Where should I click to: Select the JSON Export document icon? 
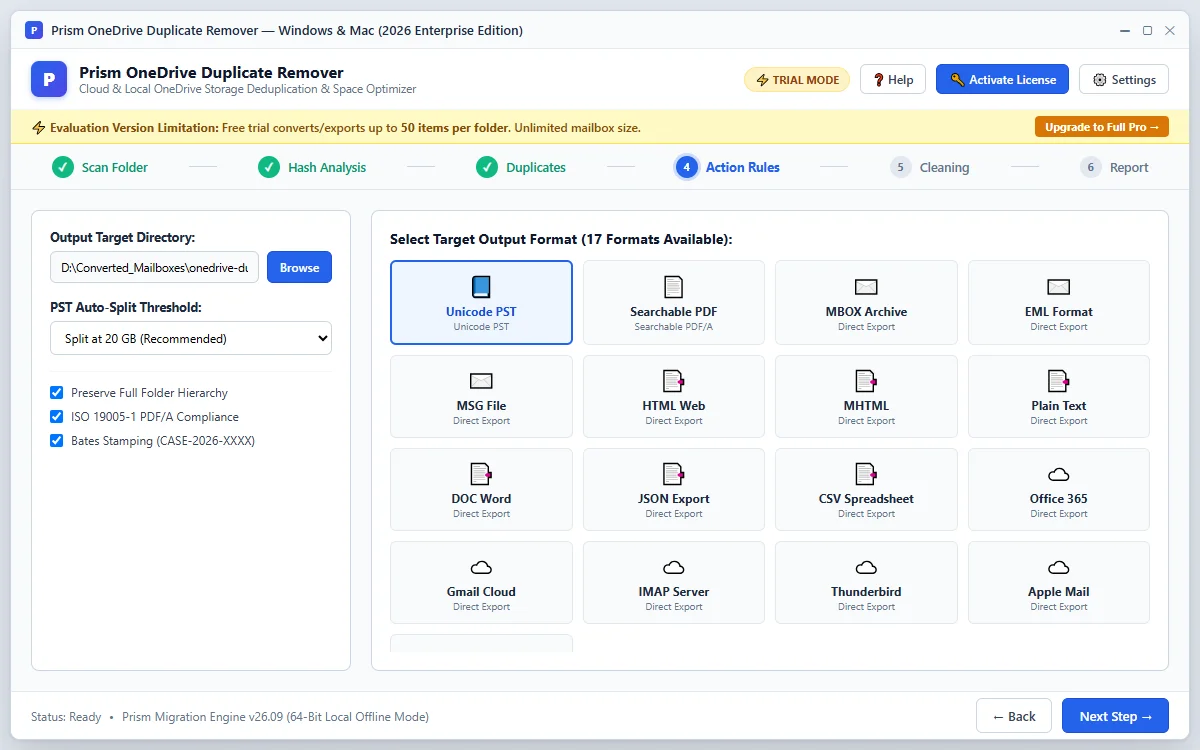pos(674,474)
